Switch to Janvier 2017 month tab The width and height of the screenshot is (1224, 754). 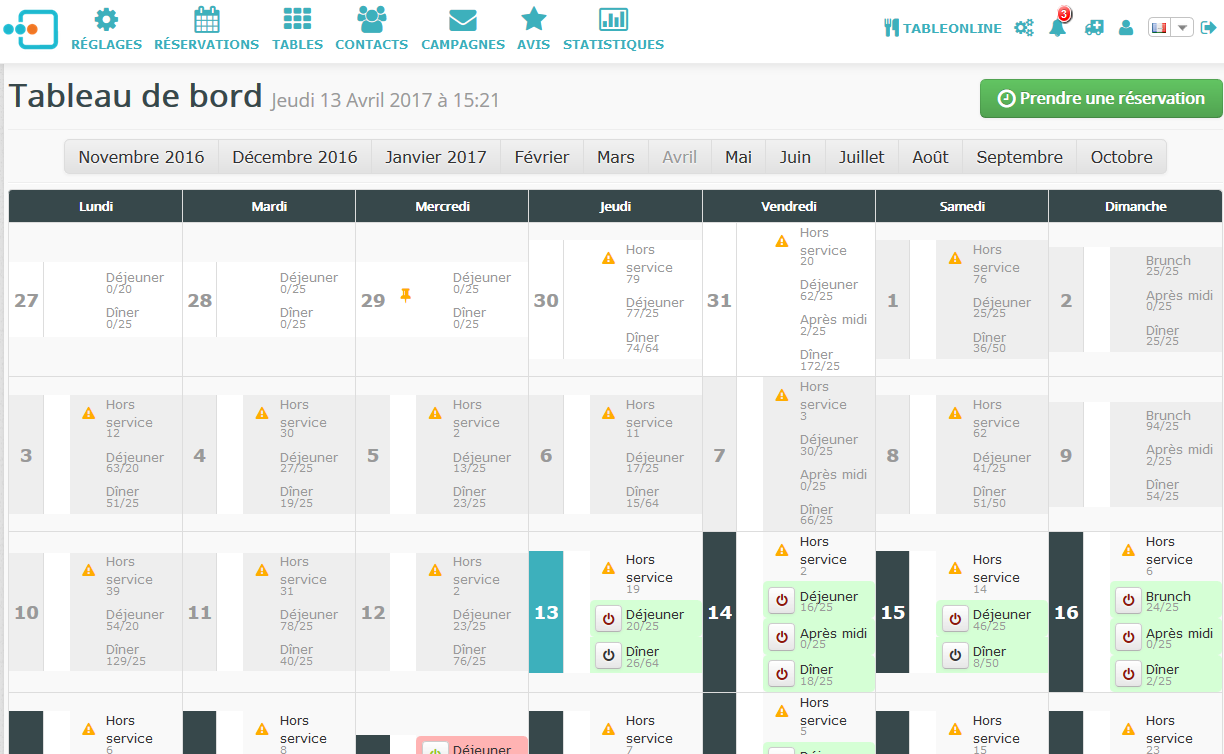click(x=436, y=157)
